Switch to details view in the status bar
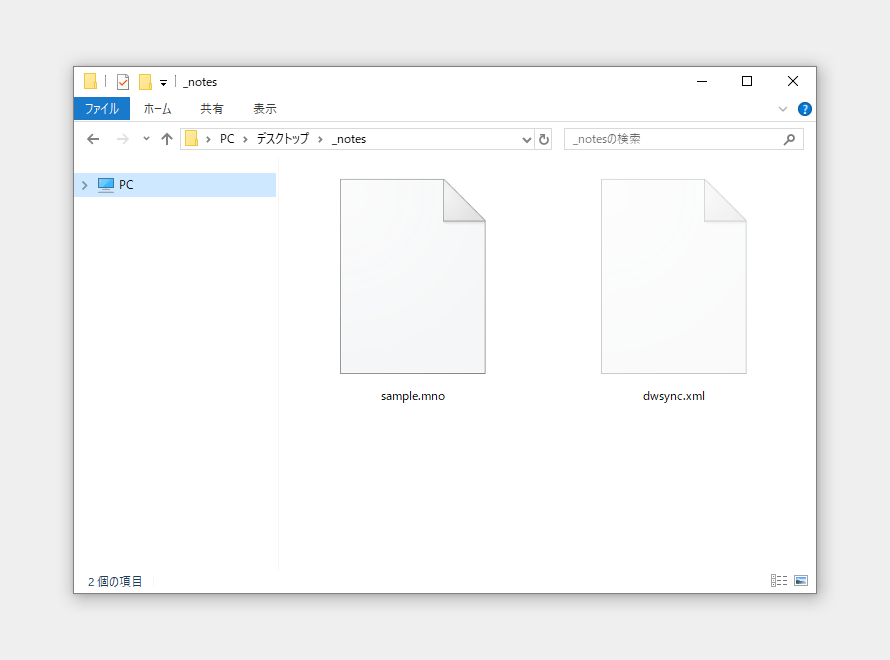The width and height of the screenshot is (890, 660). point(778,580)
